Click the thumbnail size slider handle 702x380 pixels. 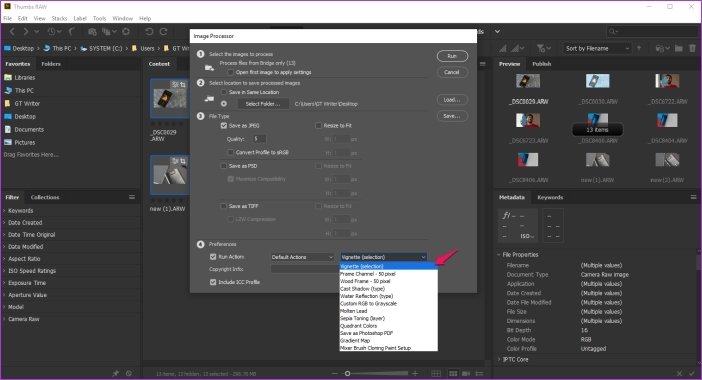(347, 373)
